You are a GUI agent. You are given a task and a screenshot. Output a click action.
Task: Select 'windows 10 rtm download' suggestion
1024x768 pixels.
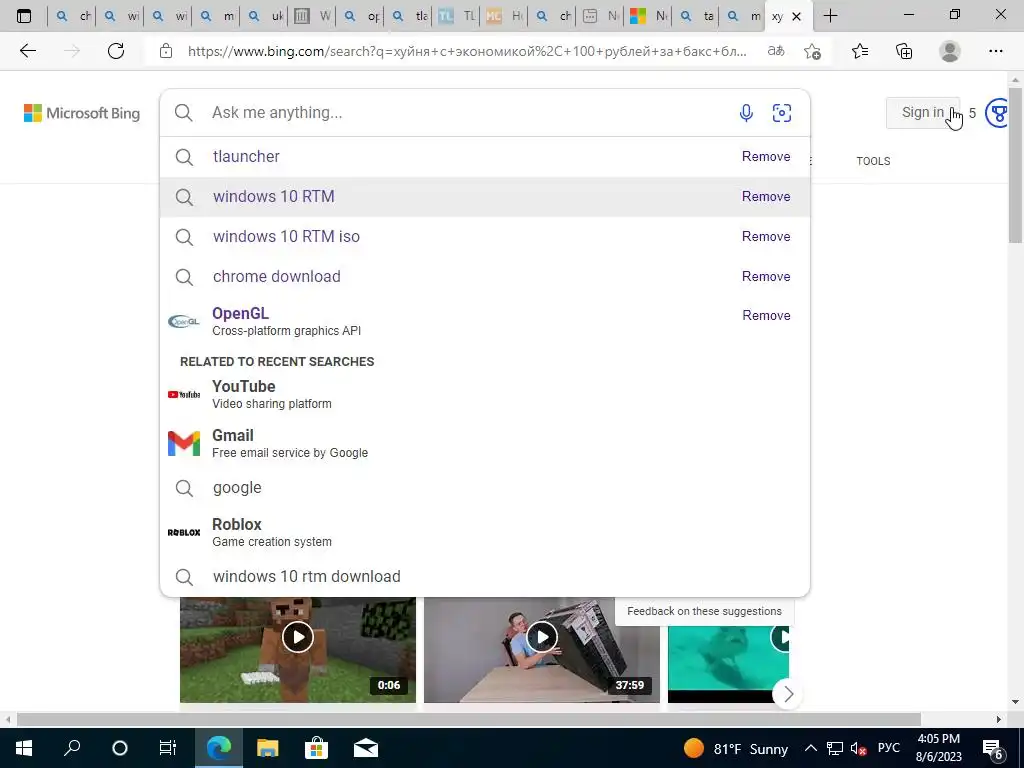[485, 577]
